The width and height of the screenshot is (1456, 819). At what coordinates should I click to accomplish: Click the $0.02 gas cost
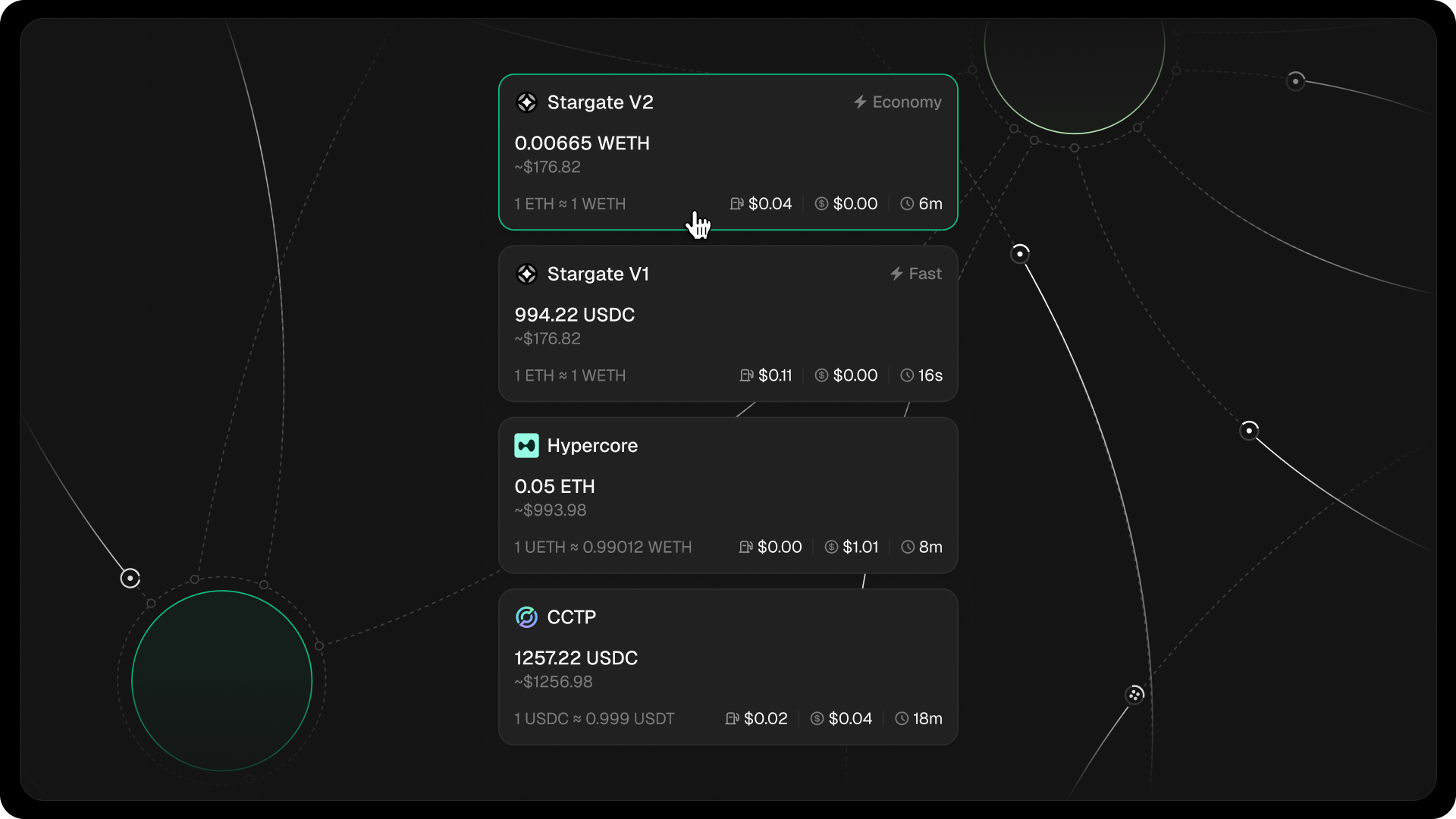(x=765, y=718)
